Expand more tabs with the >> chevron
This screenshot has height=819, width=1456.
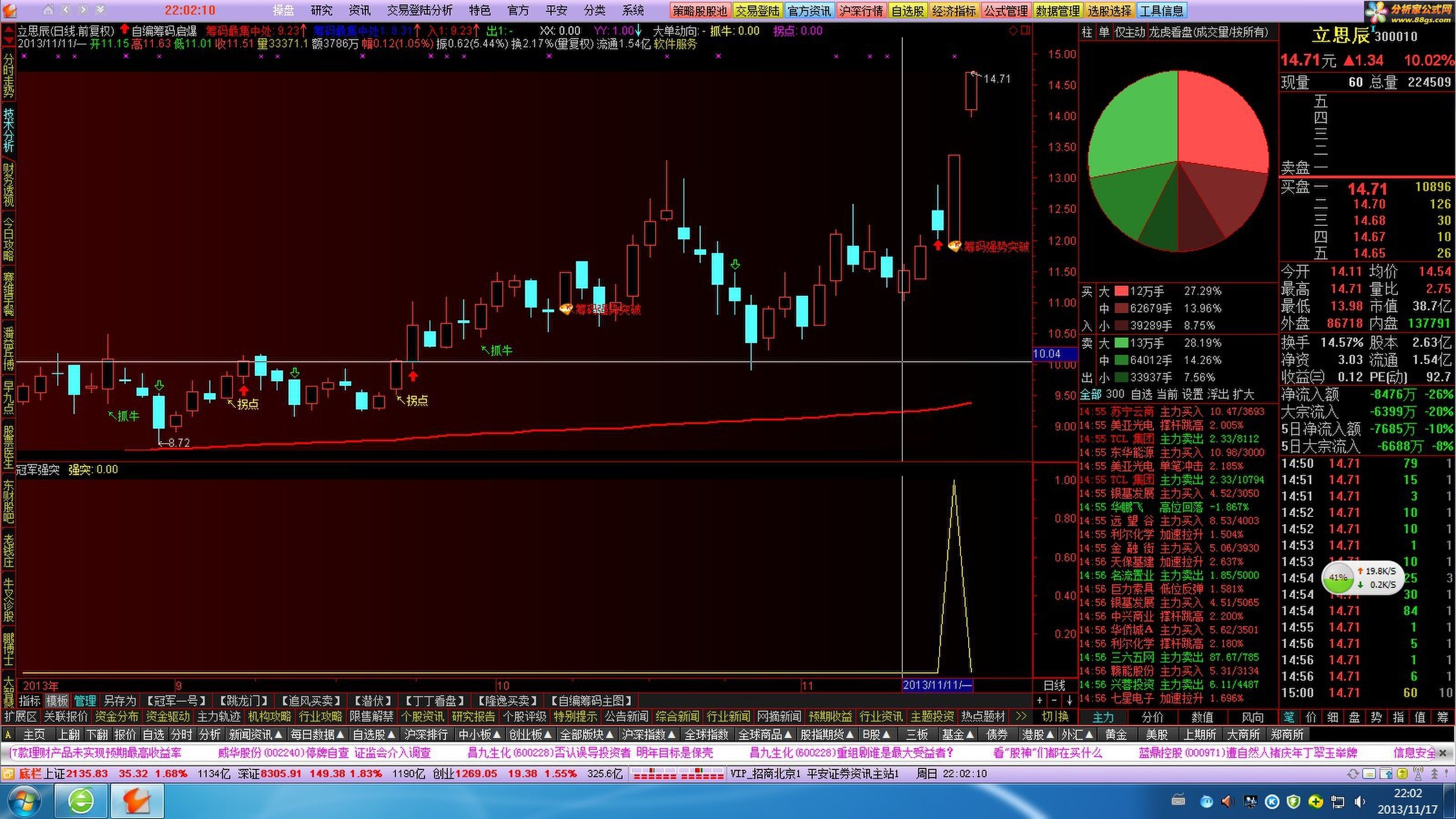tap(1021, 716)
